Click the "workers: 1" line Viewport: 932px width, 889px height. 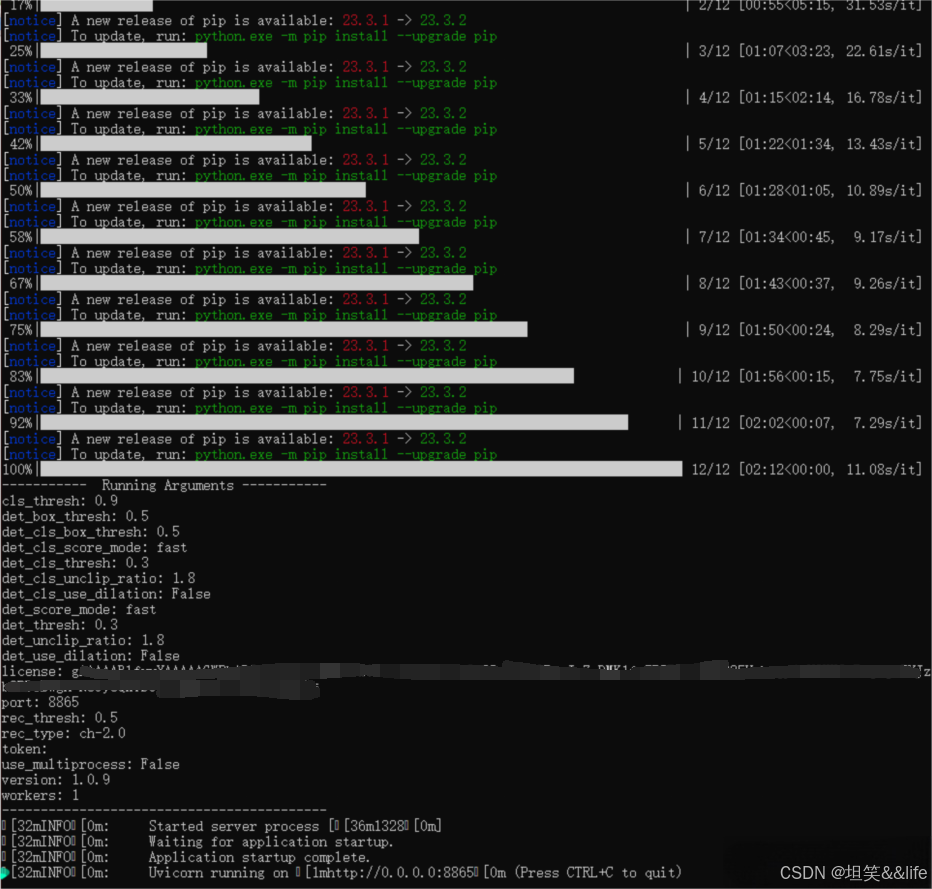[40, 795]
